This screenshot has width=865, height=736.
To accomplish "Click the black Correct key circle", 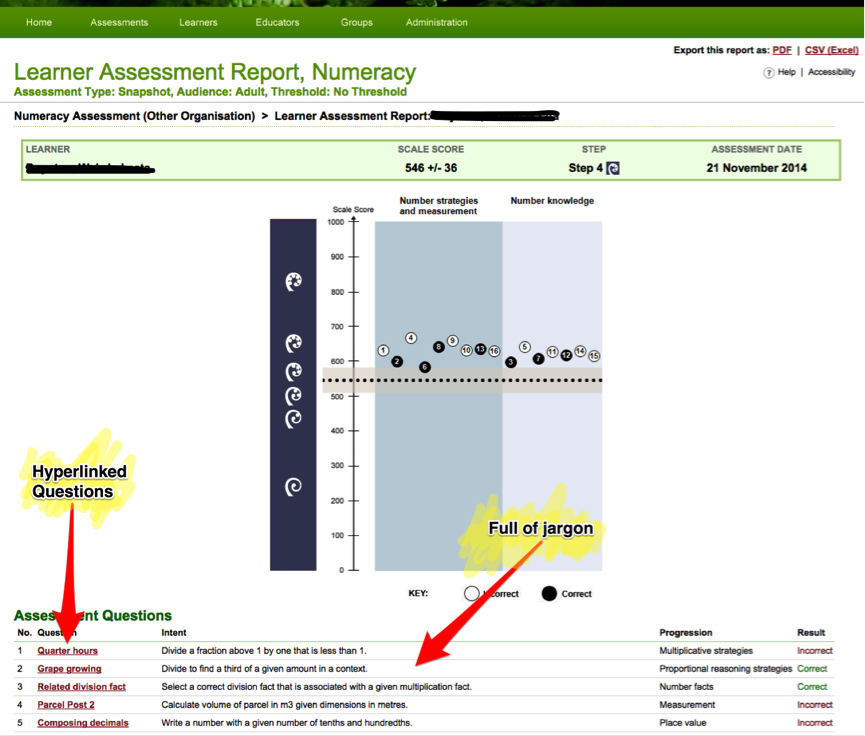I will coord(549,593).
